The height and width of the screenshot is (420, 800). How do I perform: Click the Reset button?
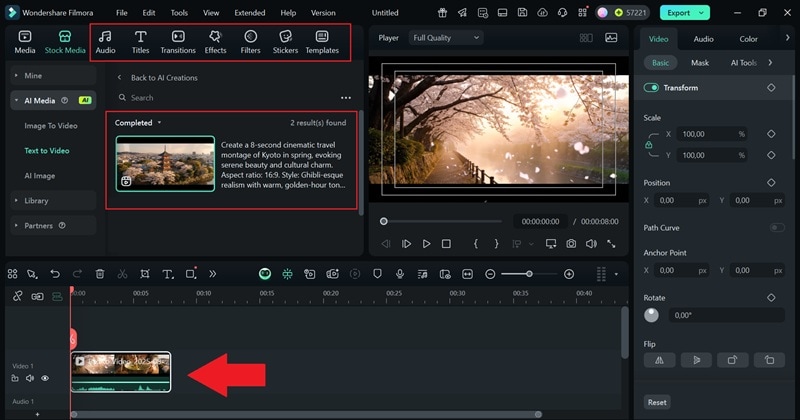(x=657, y=402)
